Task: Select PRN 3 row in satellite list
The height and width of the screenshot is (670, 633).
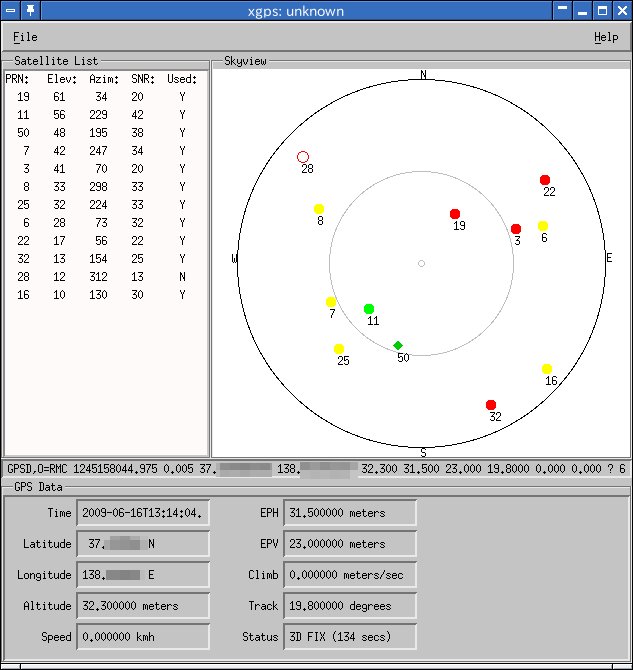Action: pyautogui.click(x=106, y=169)
